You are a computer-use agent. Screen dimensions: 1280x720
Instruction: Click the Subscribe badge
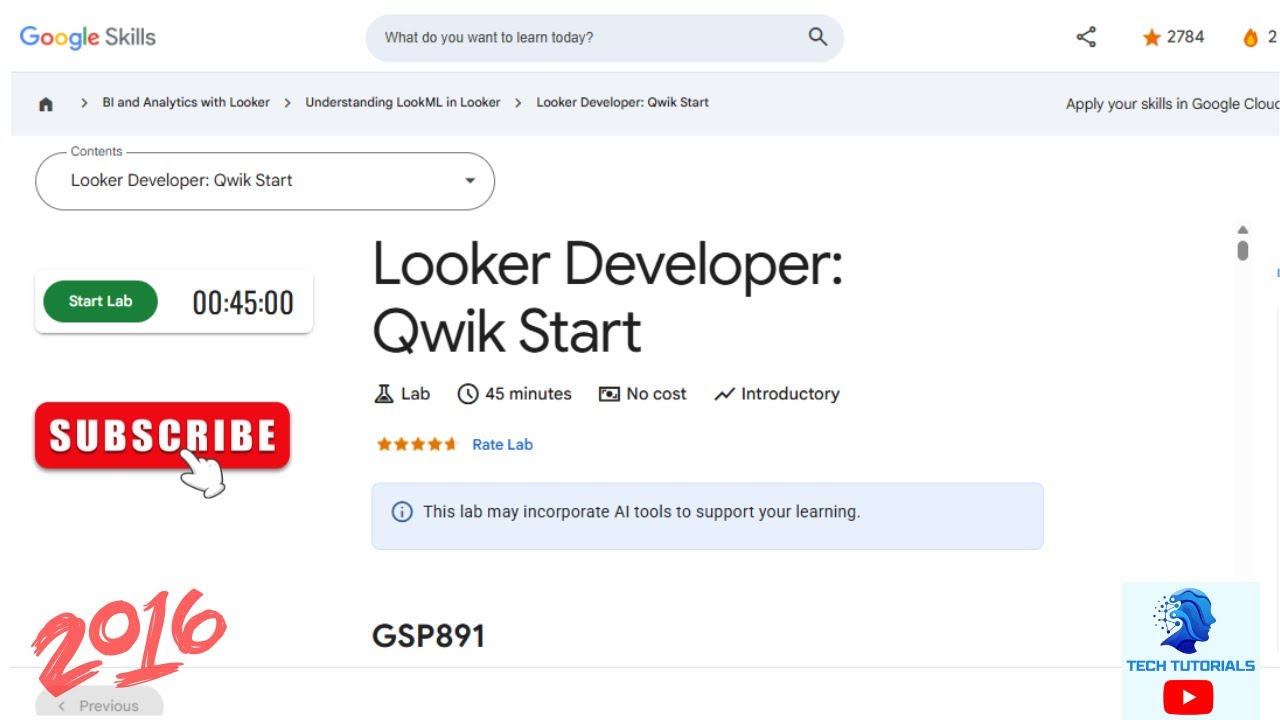(162, 436)
